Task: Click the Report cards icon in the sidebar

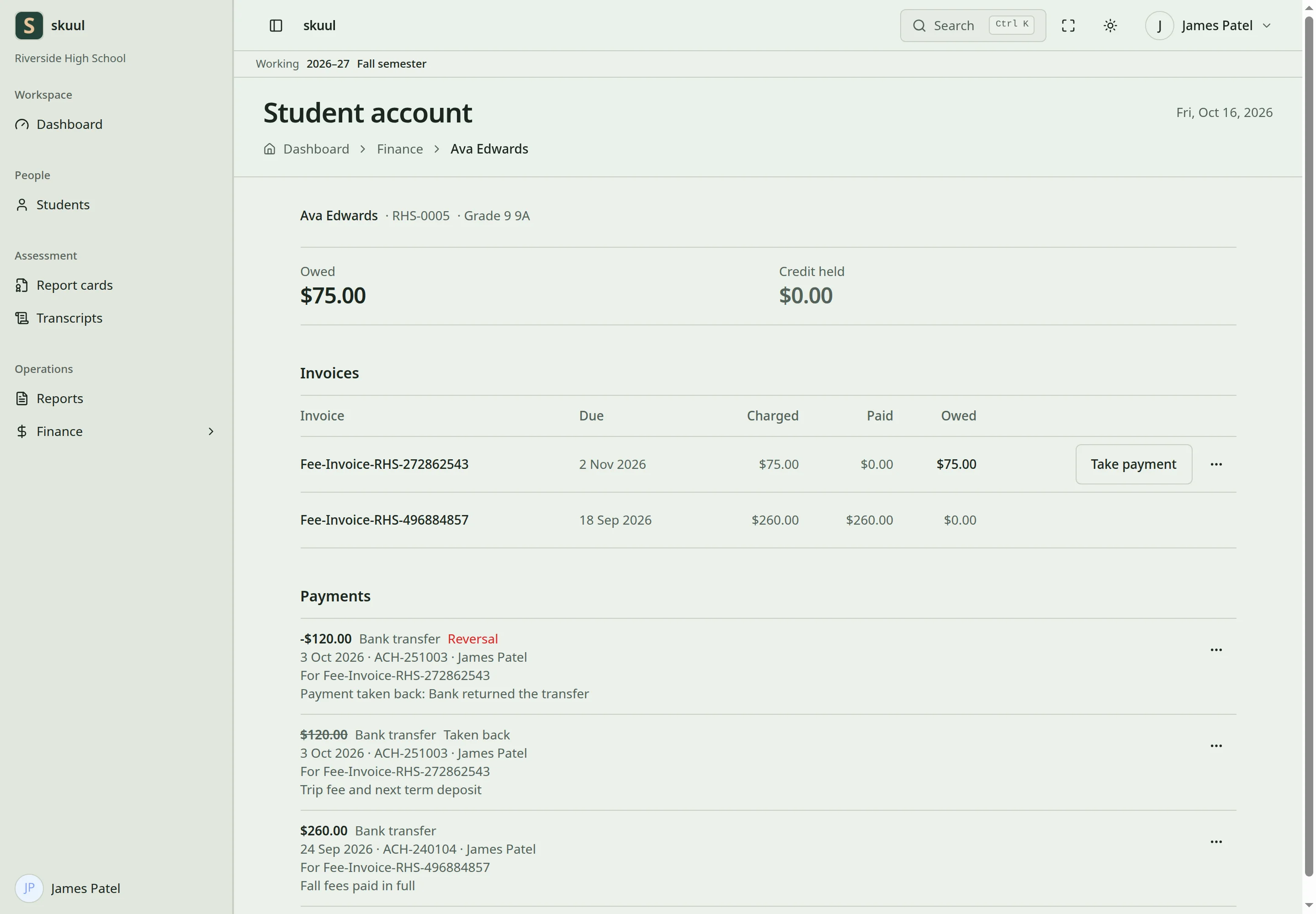Action: point(22,285)
